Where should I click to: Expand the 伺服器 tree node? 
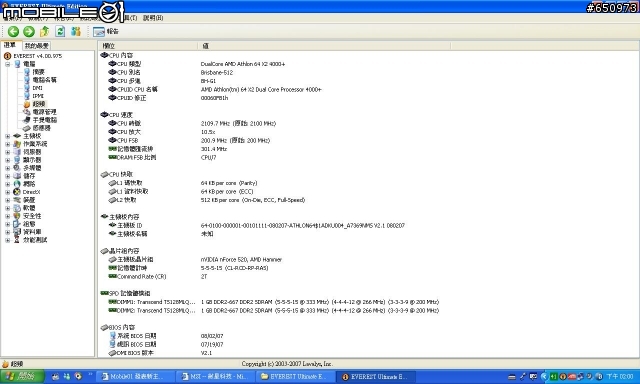pyautogui.click(x=7, y=152)
